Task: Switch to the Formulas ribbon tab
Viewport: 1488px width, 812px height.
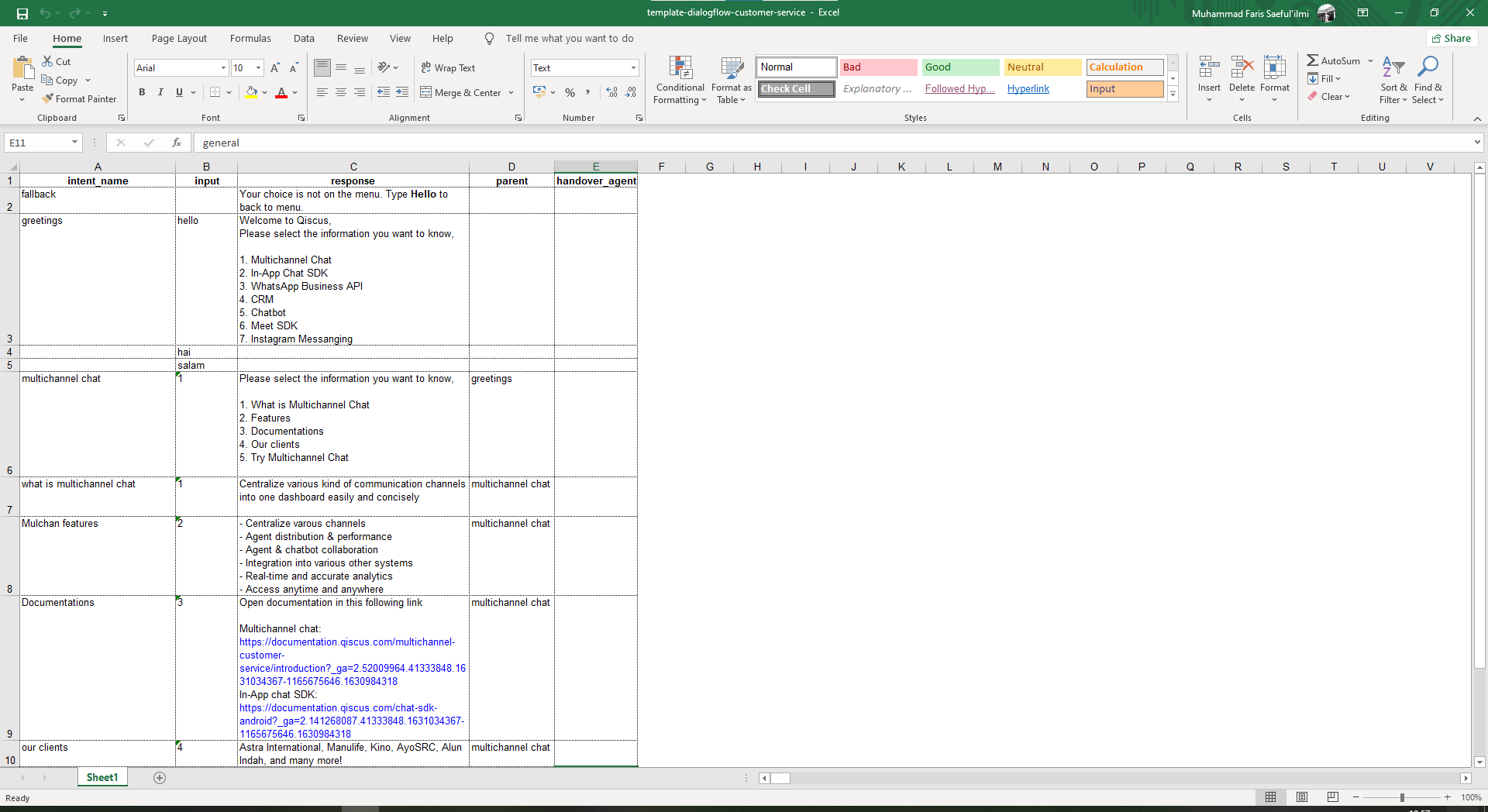Action: (x=250, y=38)
